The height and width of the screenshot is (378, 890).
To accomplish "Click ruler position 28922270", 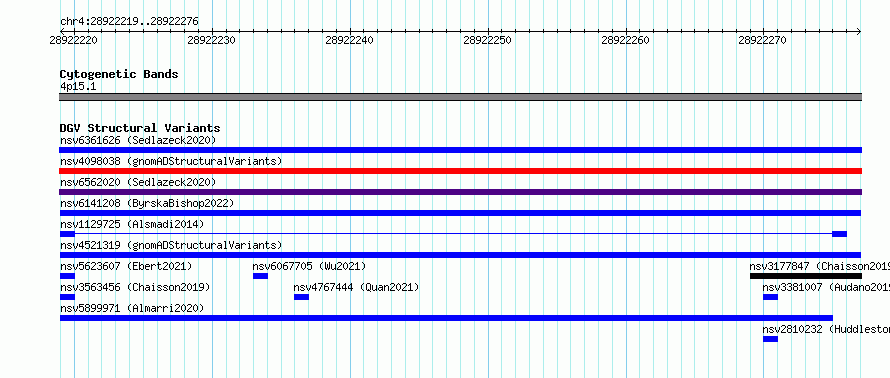I will (762, 40).
